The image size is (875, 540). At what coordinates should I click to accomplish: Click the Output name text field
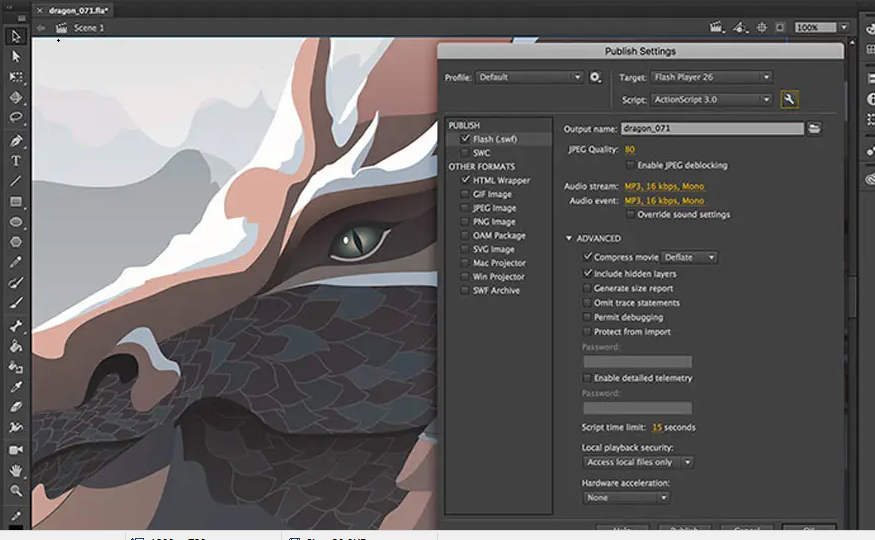(712, 128)
